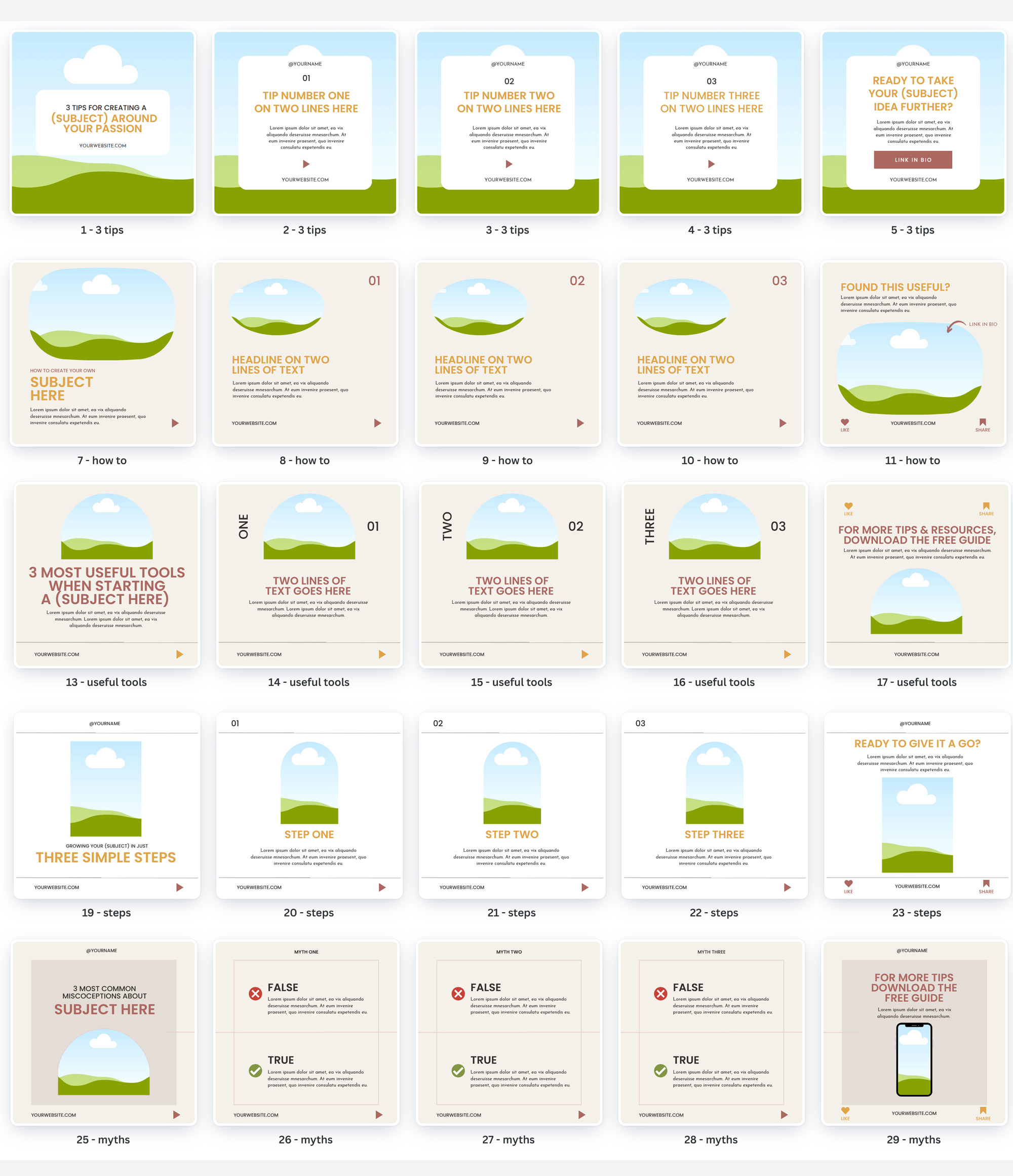
Task: Toggle the FALSE red X icon on slide 28
Action: (x=660, y=994)
